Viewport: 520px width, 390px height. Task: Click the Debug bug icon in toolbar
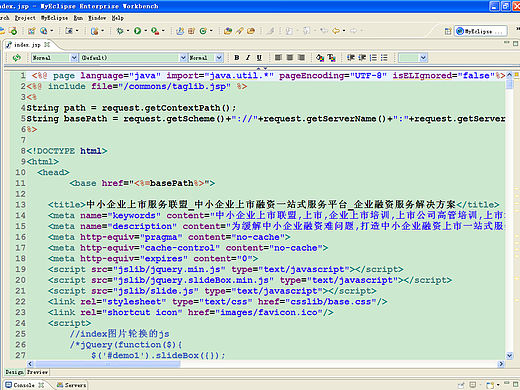[x=120, y=31]
